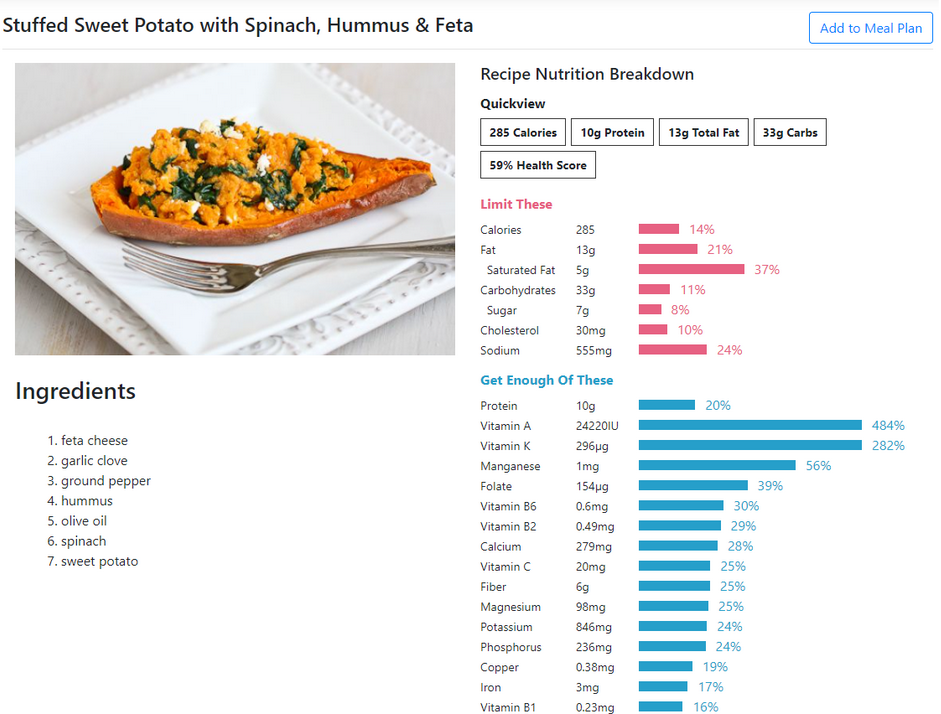The image size is (941, 714).
Task: Select the Vitamin A 484% bar
Action: (750, 425)
